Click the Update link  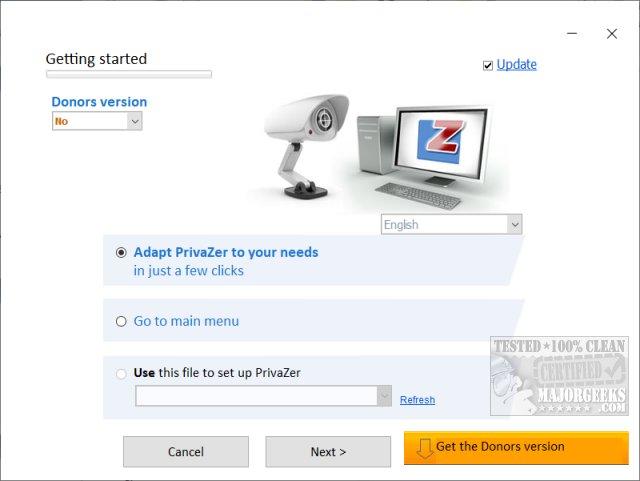pos(517,65)
